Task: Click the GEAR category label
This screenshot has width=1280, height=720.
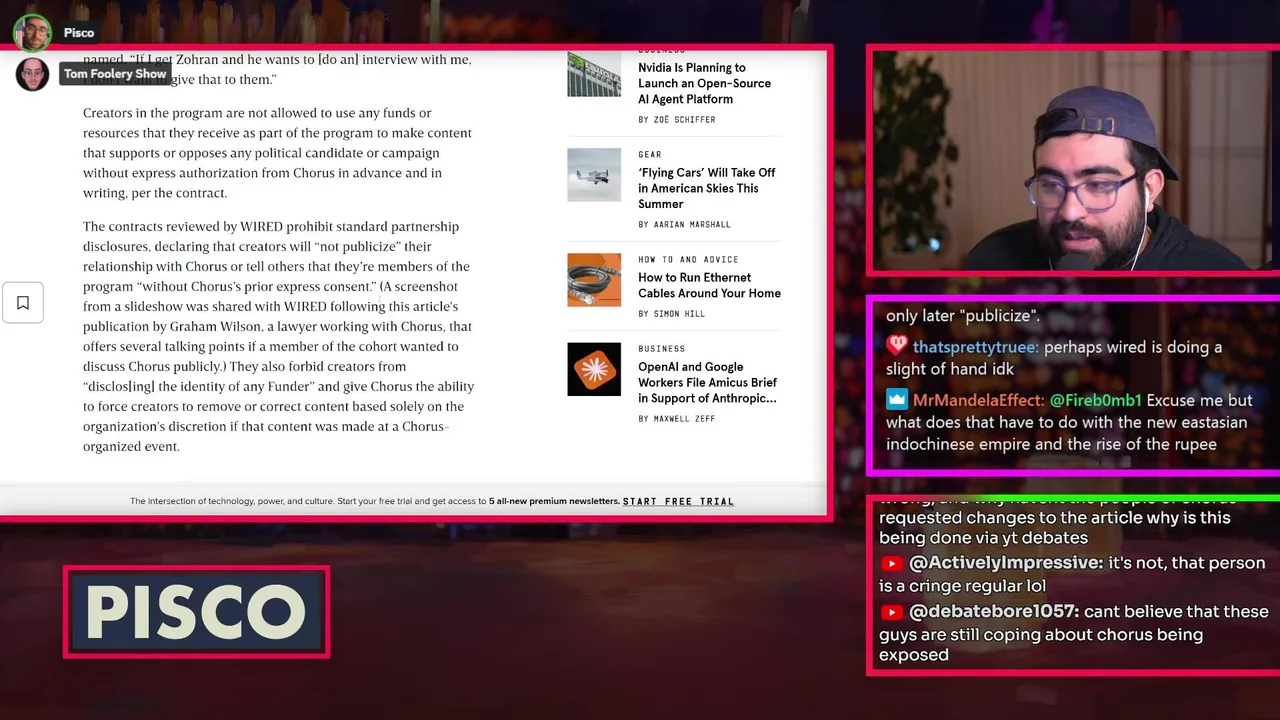Action: pyautogui.click(x=650, y=155)
